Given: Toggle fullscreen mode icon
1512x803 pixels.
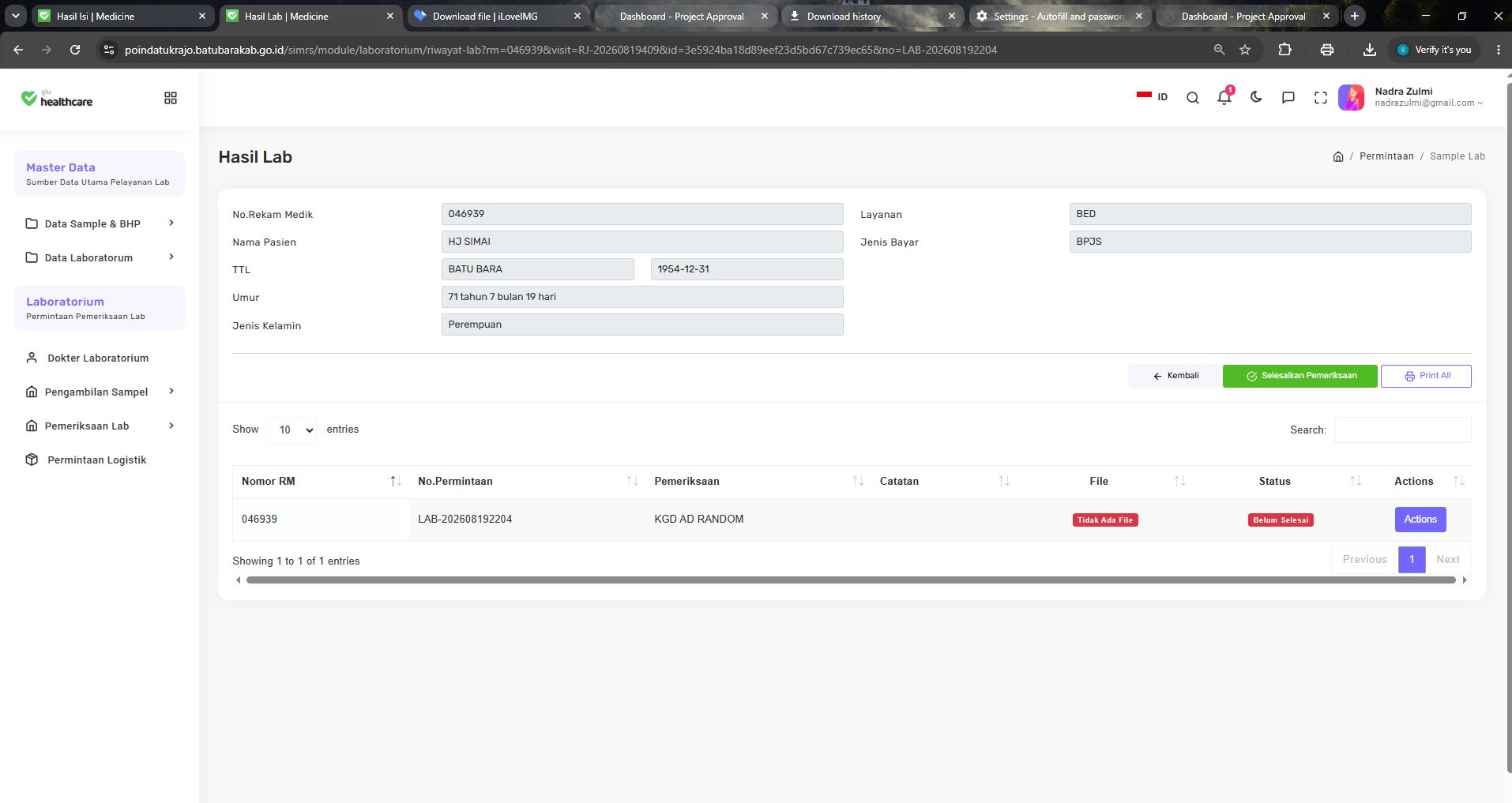Looking at the screenshot, I should 1320,98.
